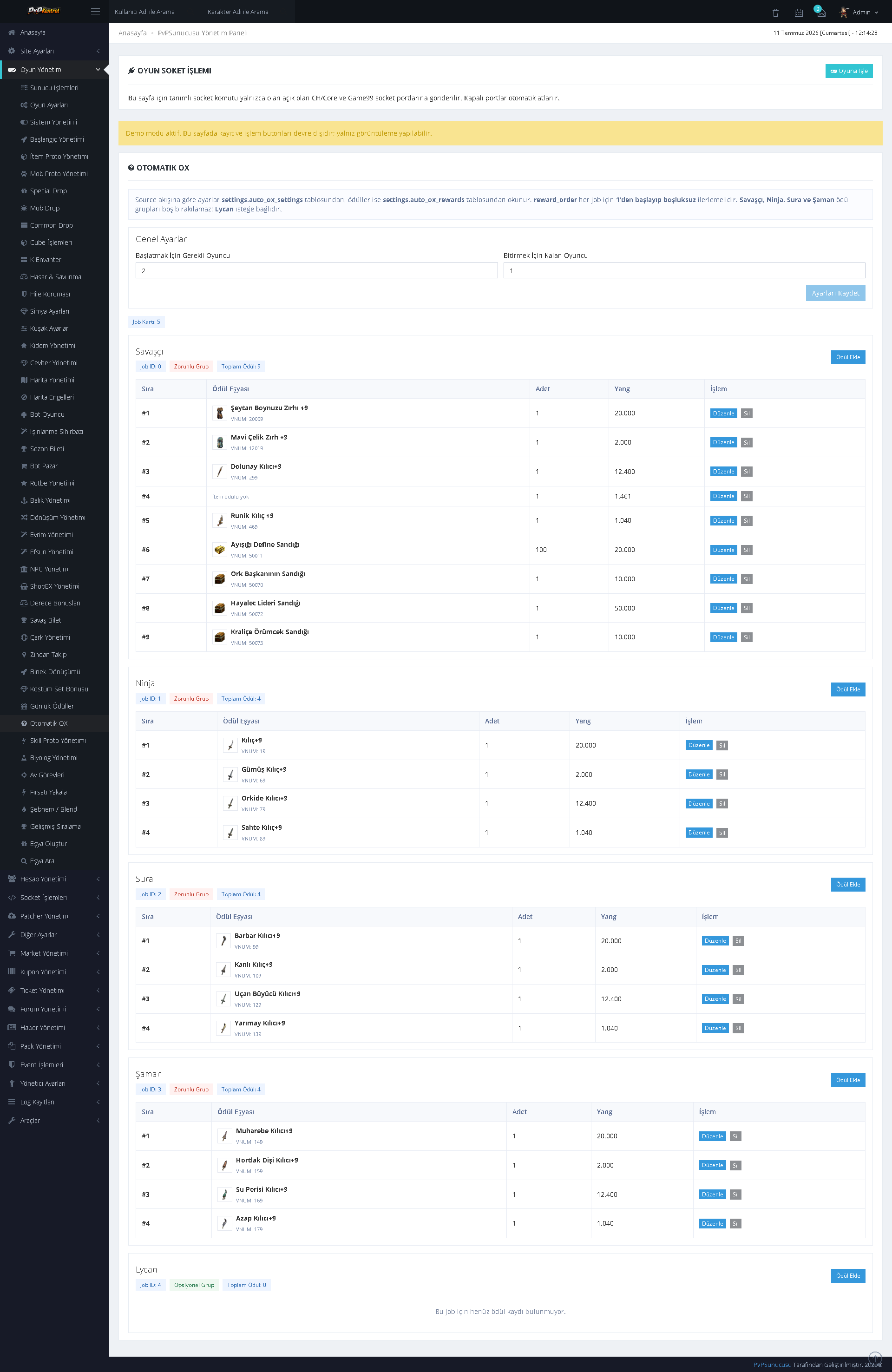Click the Barbar Kılıcı+9 sword icon
The width and height of the screenshot is (892, 1372).
[223, 941]
